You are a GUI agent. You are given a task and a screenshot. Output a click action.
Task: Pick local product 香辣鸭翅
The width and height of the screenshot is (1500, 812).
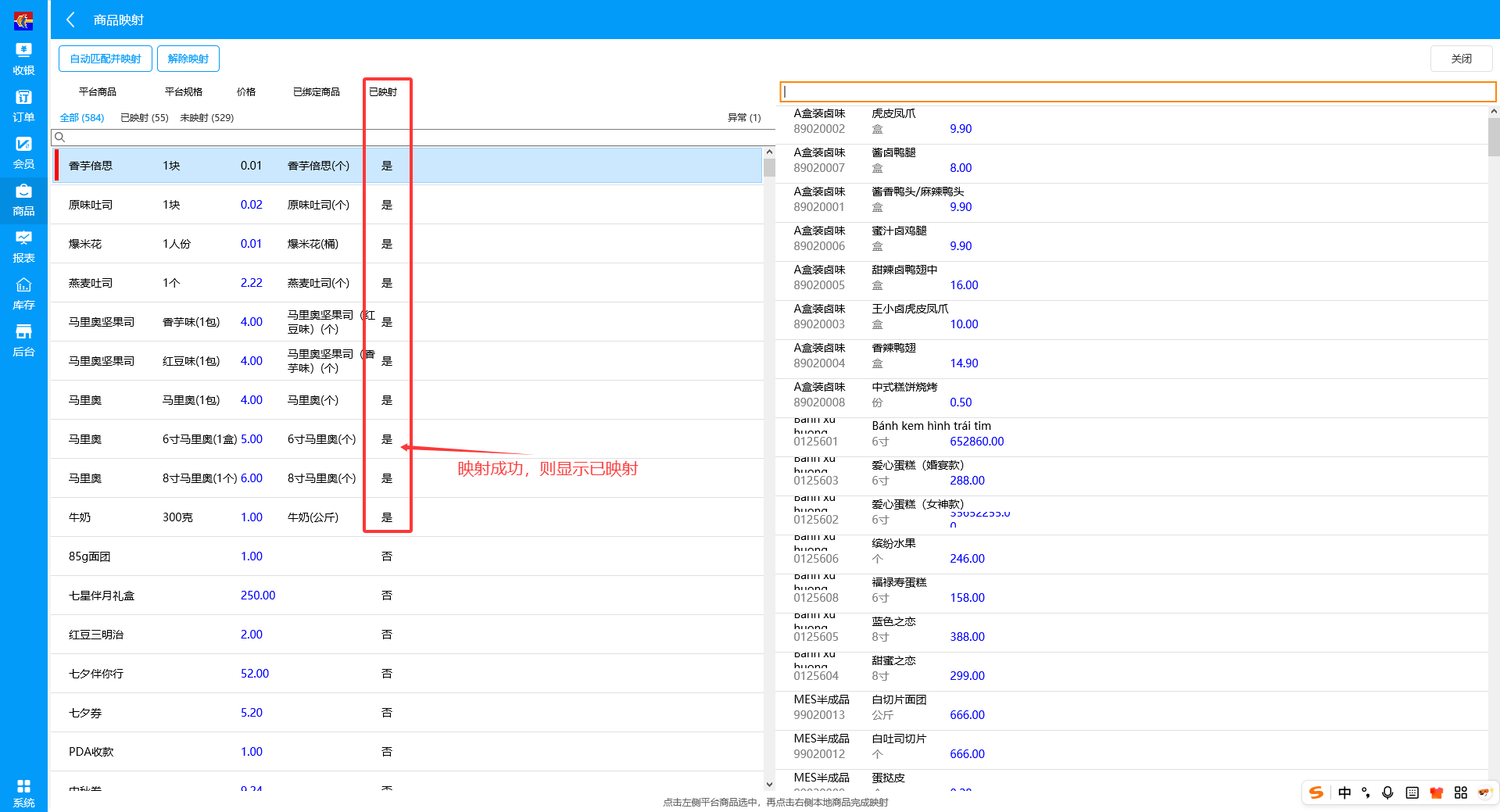1133,359
